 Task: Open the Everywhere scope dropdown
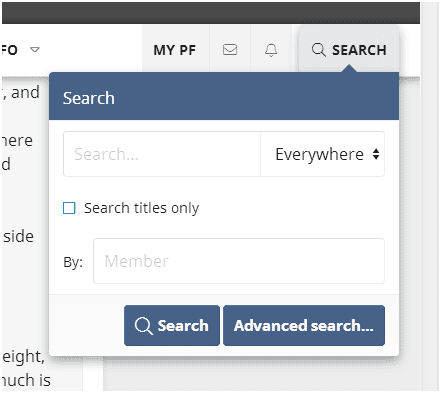coord(322,154)
